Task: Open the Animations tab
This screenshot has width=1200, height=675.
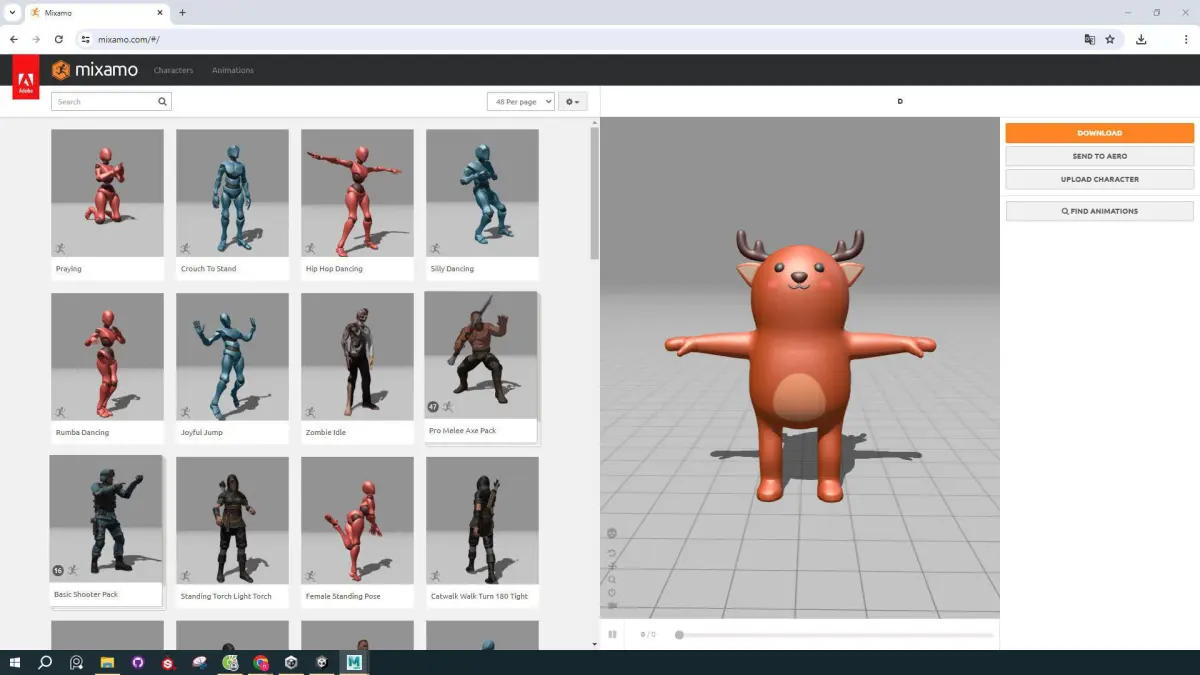Action: (x=233, y=70)
